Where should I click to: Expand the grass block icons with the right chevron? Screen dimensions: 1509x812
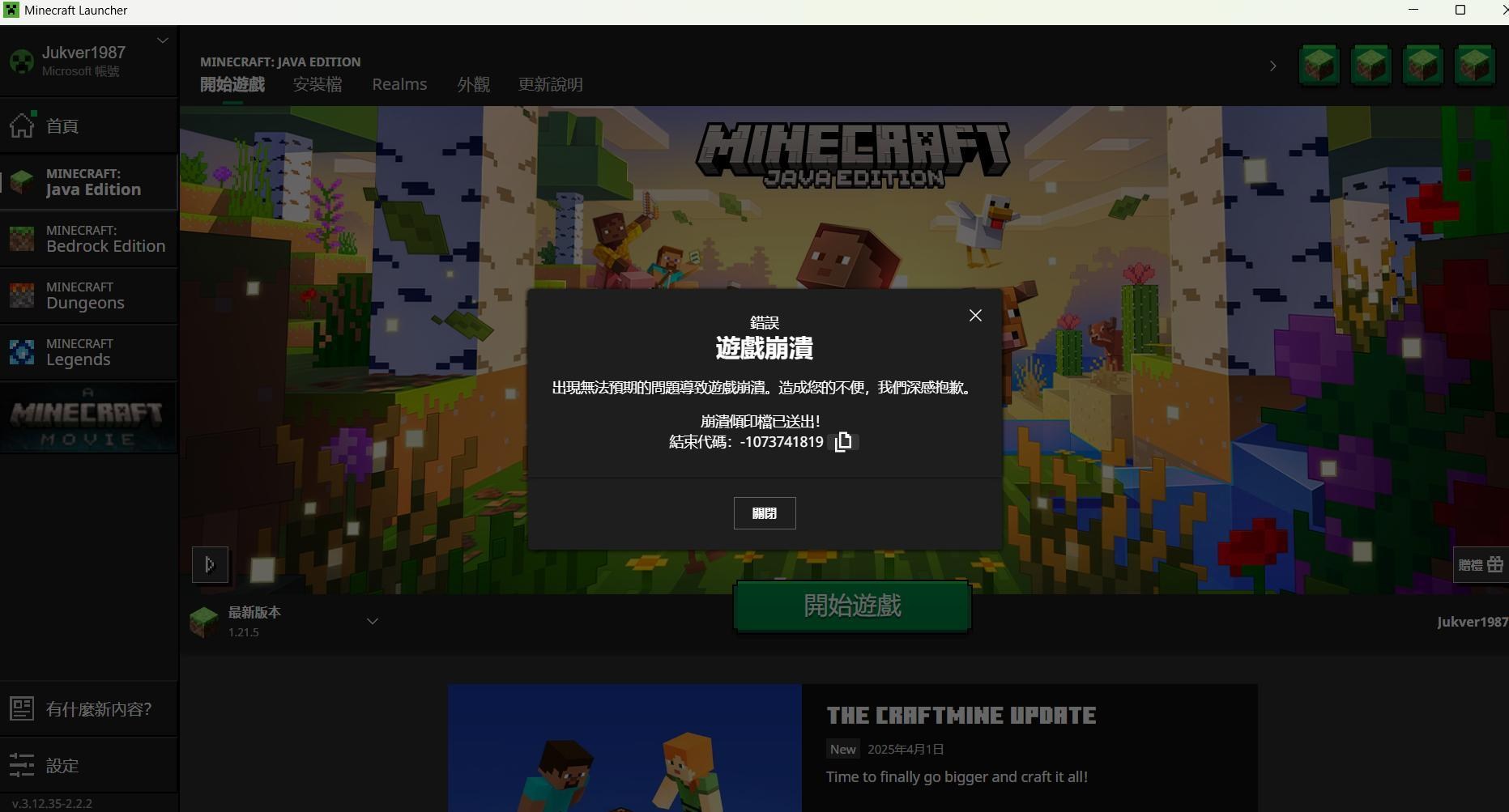tap(1272, 66)
